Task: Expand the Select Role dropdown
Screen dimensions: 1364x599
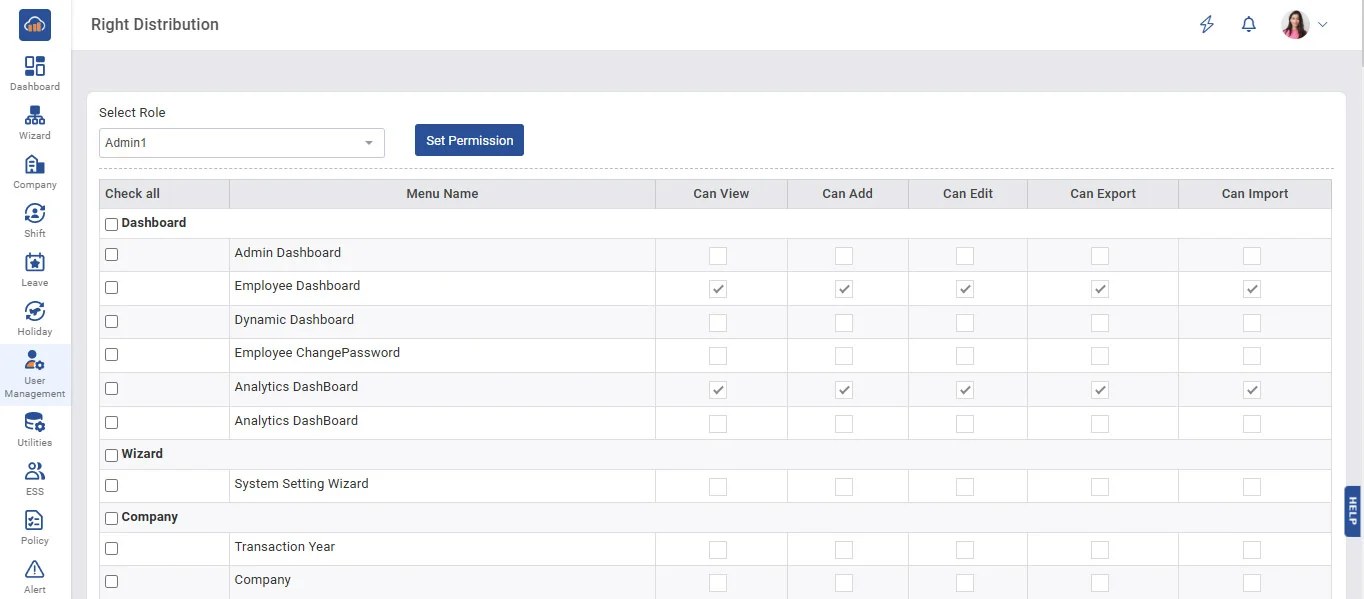Action: click(369, 143)
